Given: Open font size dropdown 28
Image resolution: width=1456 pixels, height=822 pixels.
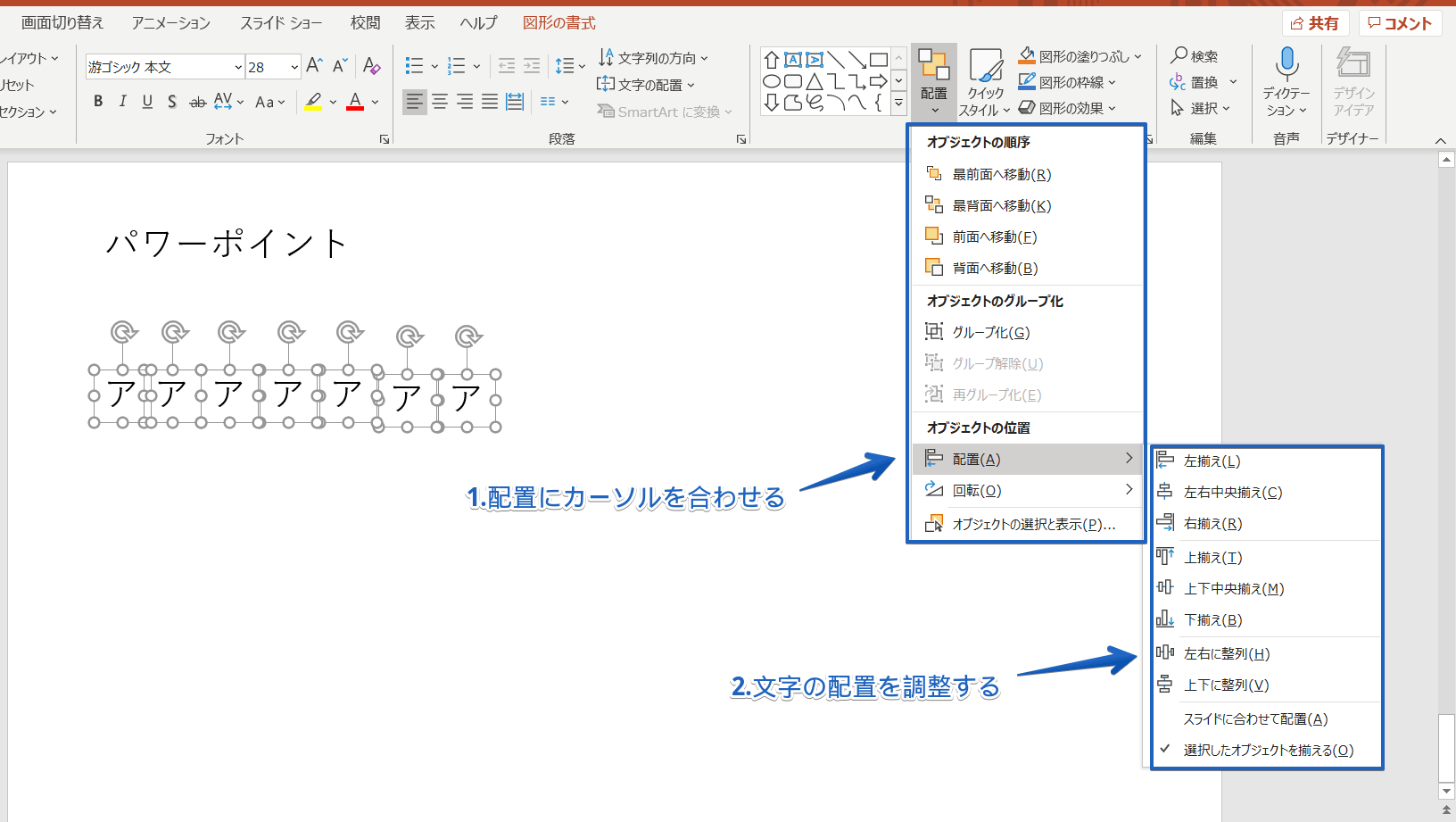Looking at the screenshot, I should coord(294,67).
